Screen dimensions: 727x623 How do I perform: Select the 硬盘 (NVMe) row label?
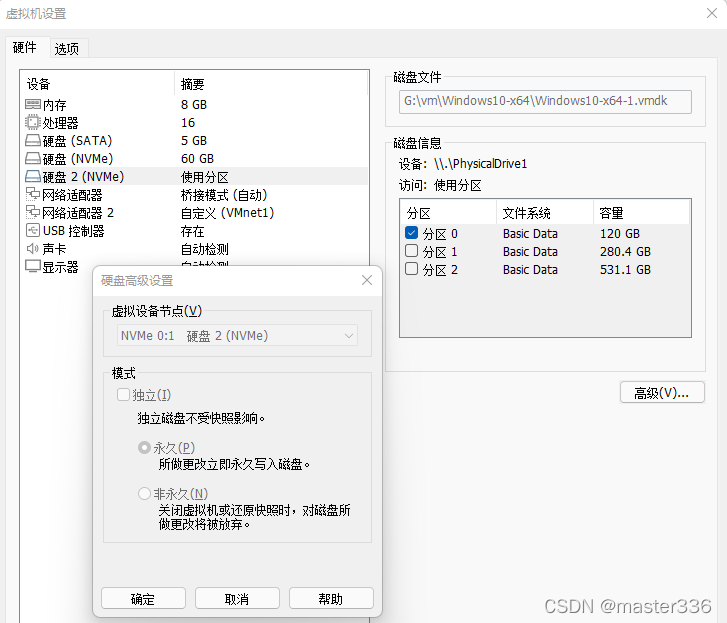tap(78, 159)
